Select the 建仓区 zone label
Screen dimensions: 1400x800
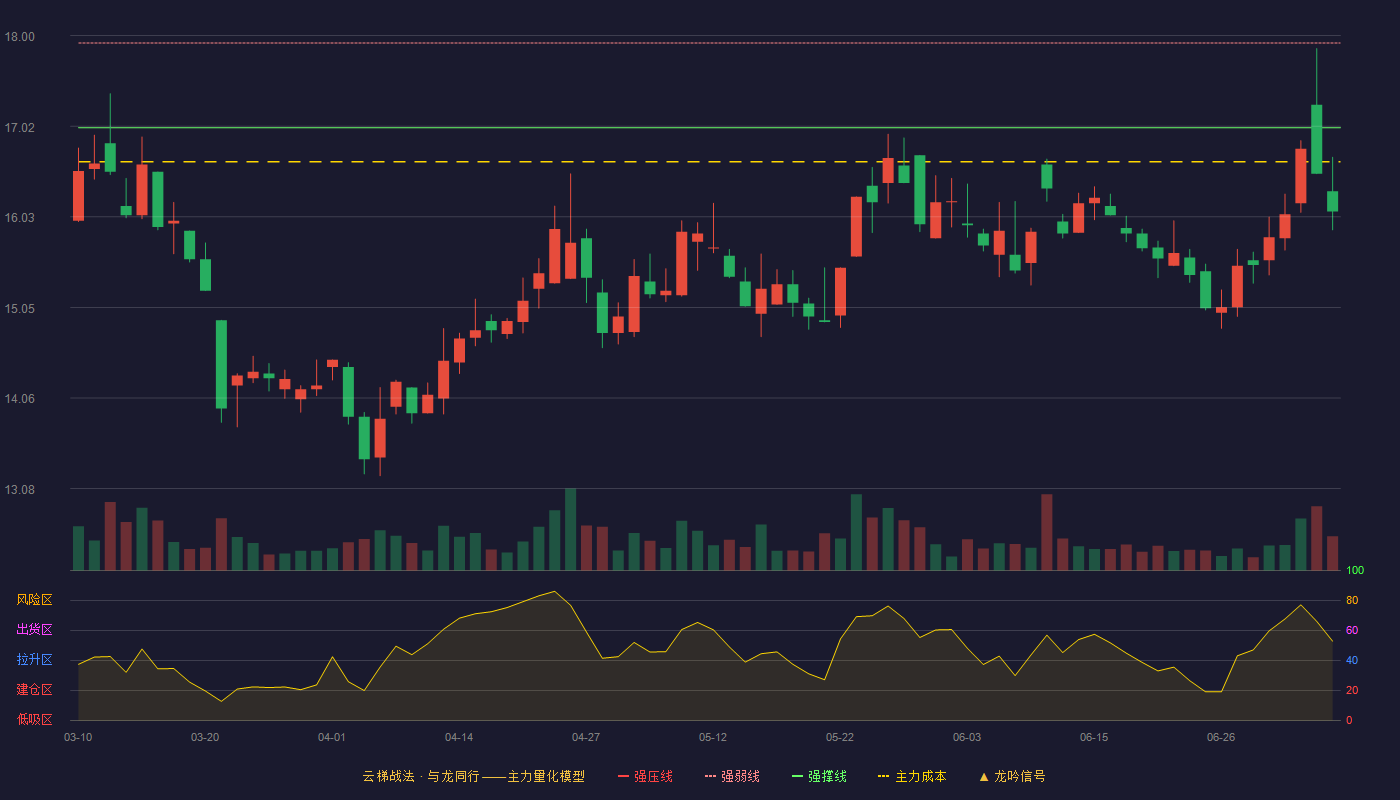pos(34,690)
